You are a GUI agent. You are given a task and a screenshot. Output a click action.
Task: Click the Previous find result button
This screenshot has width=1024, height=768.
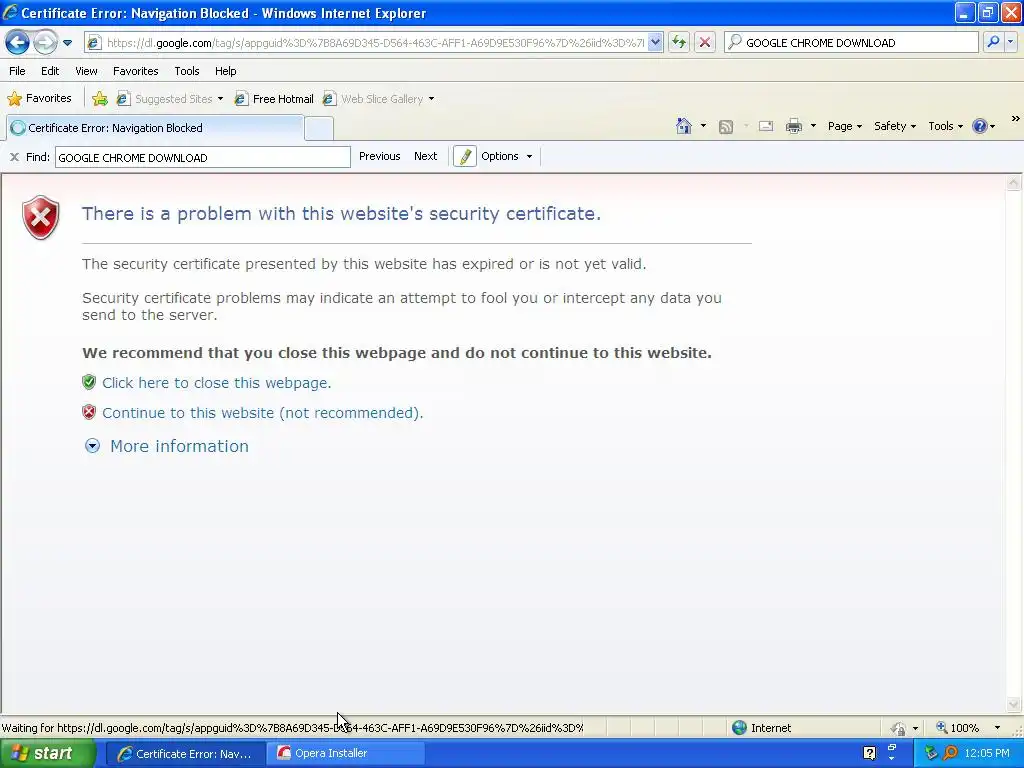pos(379,156)
